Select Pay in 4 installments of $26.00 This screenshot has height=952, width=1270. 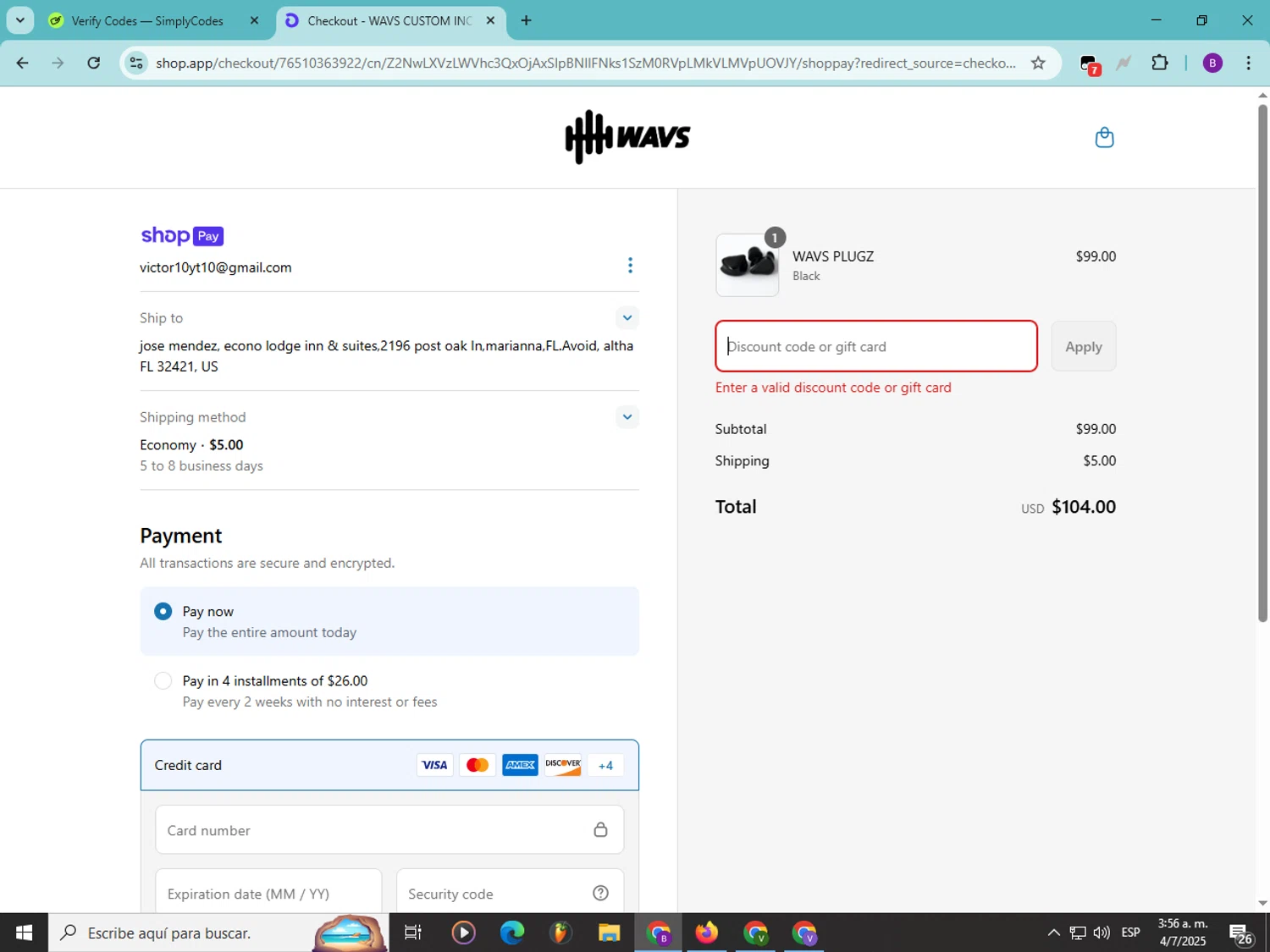pyautogui.click(x=389, y=691)
